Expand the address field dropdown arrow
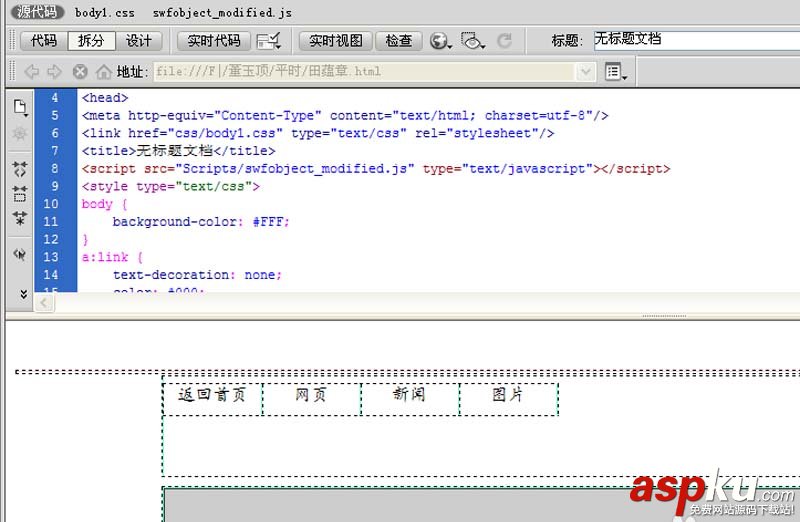 pyautogui.click(x=586, y=71)
